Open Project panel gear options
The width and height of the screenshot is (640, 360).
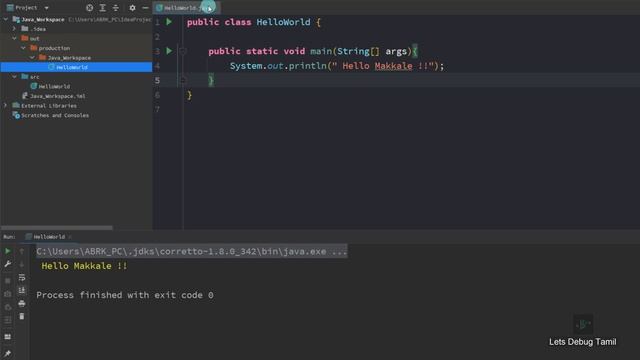coord(132,8)
